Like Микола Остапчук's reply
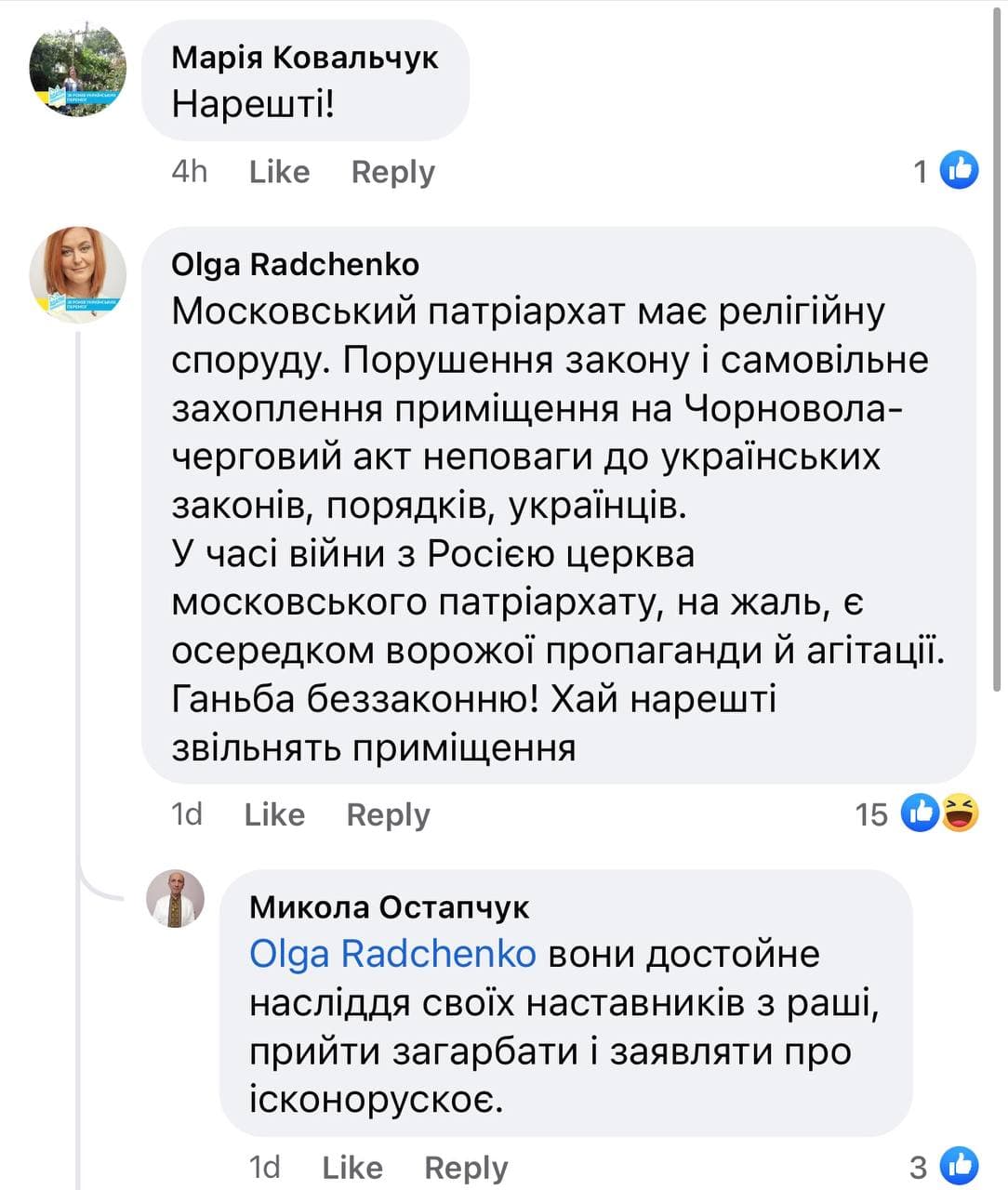 tap(351, 1168)
